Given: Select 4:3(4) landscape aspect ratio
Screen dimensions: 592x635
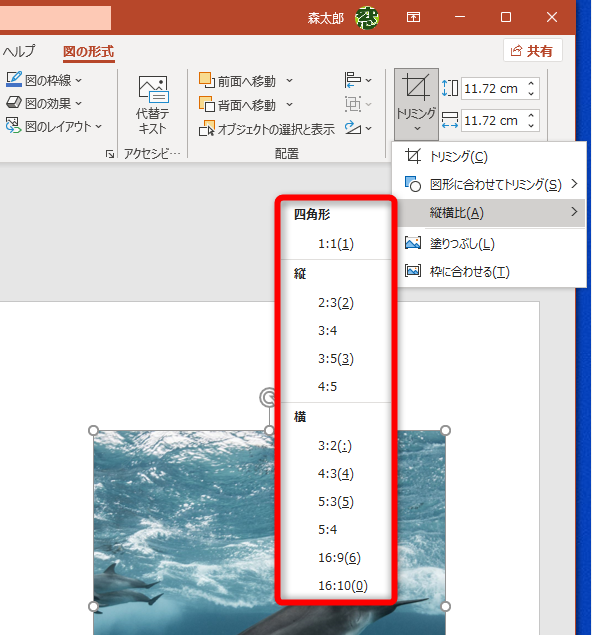Looking at the screenshot, I should point(335,473).
